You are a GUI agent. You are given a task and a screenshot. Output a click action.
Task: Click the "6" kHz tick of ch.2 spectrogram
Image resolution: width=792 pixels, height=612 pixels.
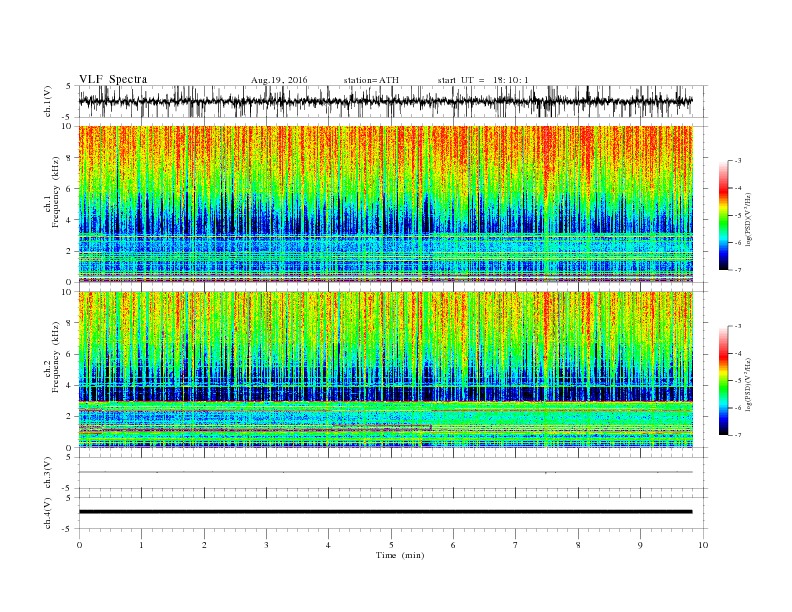coord(70,354)
